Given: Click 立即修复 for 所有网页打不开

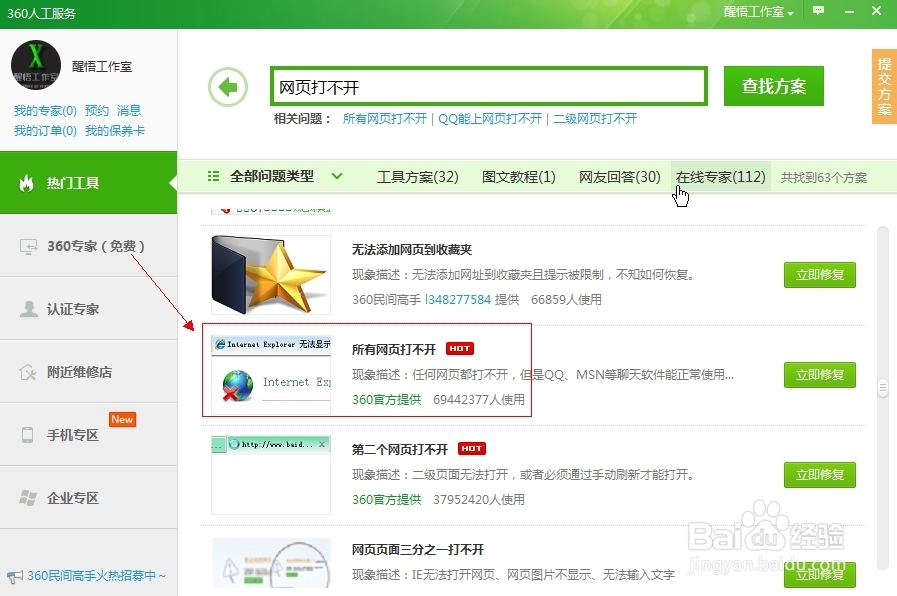Looking at the screenshot, I should (820, 375).
